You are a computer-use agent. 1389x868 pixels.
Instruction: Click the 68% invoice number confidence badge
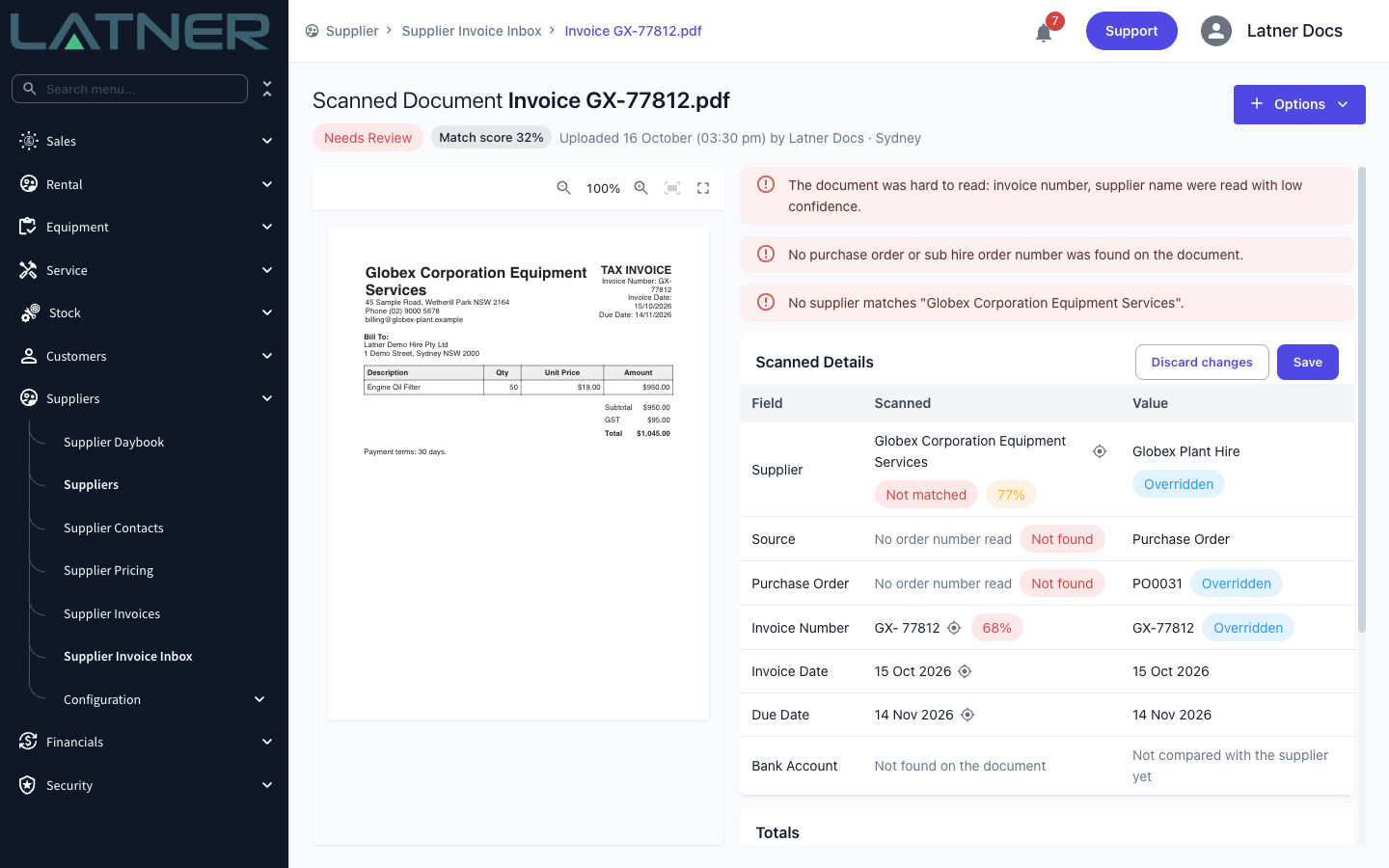pos(996,628)
